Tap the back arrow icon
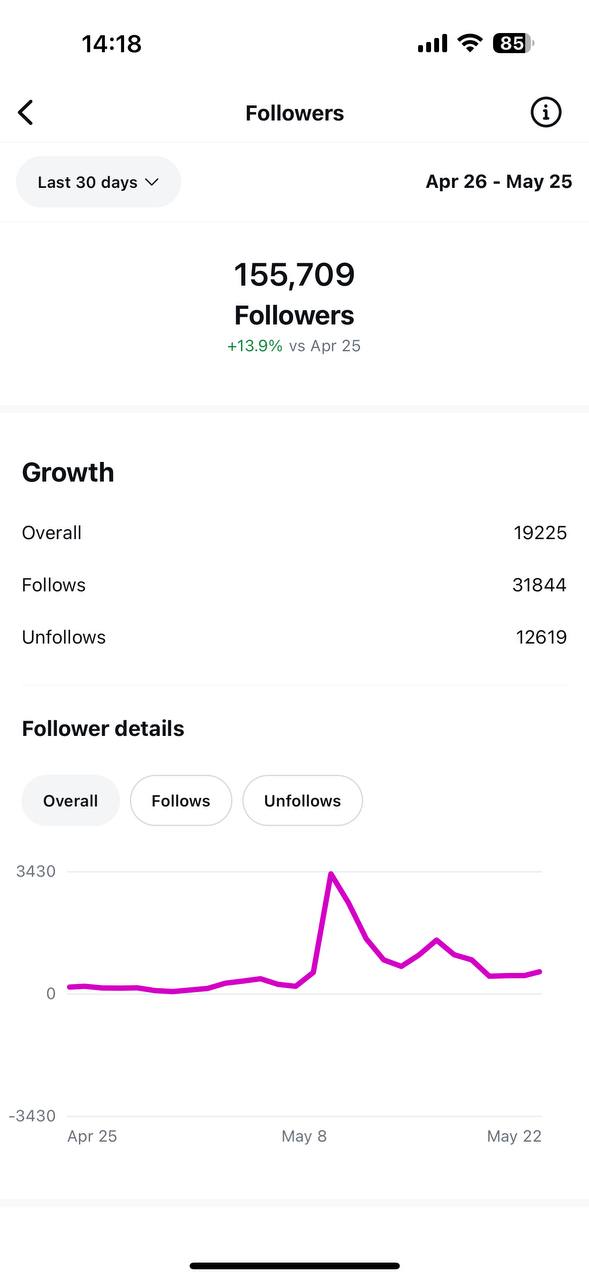Image resolution: width=589 pixels, height=1280 pixels. click(x=26, y=113)
